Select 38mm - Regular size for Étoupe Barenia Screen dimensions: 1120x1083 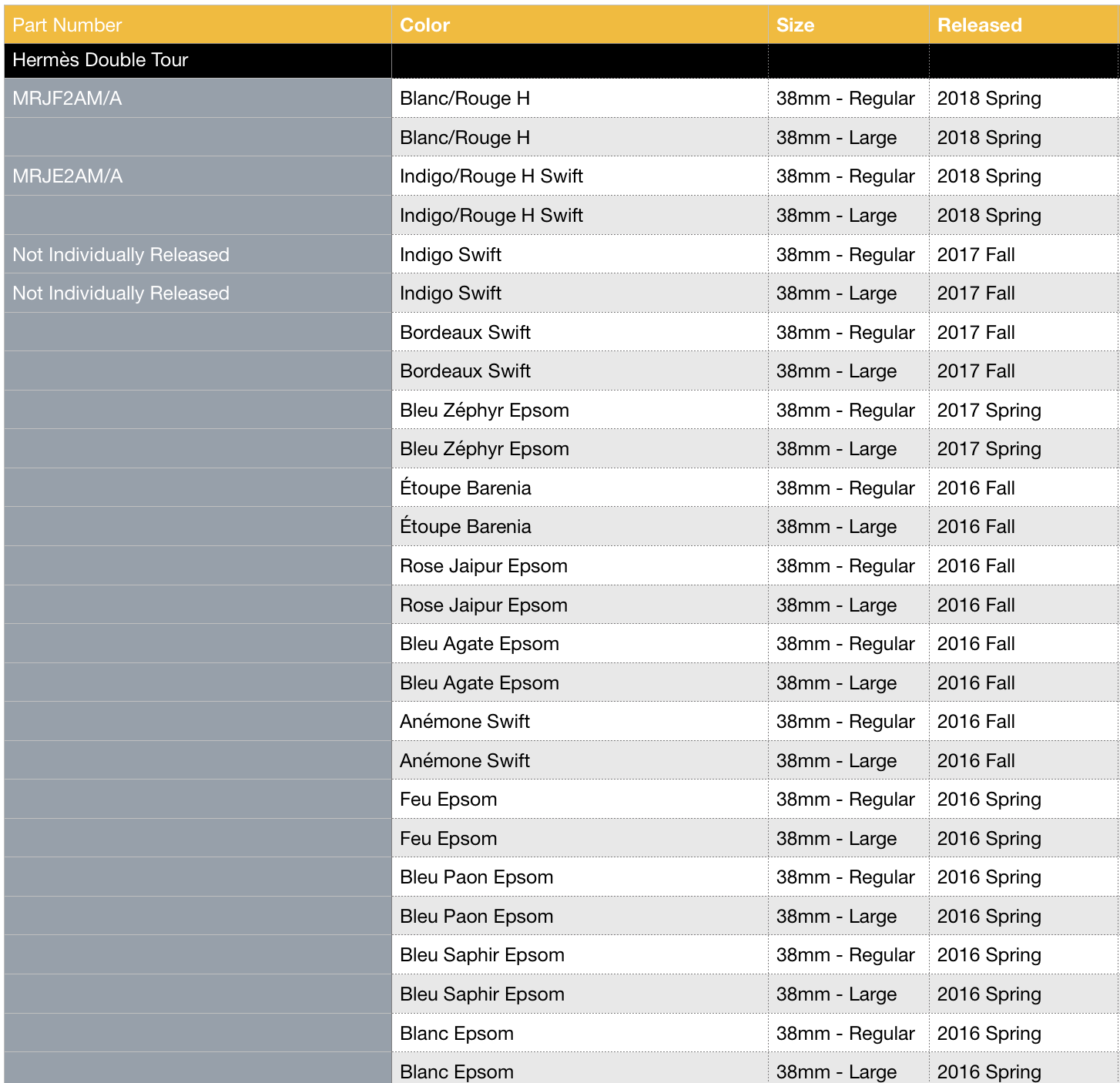click(x=845, y=488)
